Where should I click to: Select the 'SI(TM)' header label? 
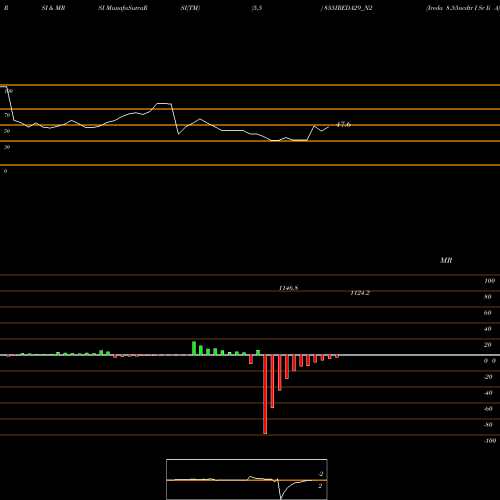click(190, 8)
